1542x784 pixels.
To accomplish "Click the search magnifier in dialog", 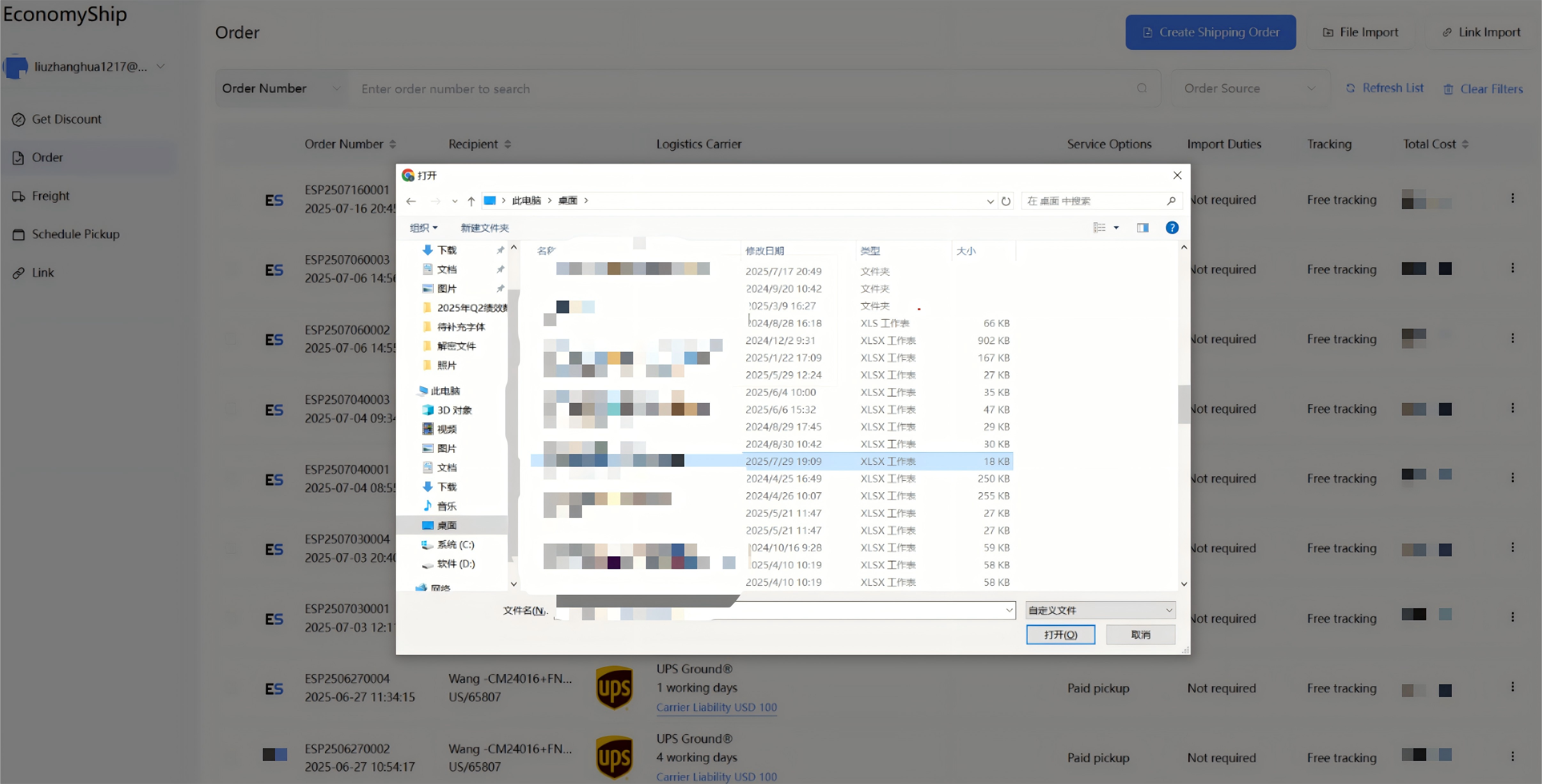I will [x=1171, y=201].
